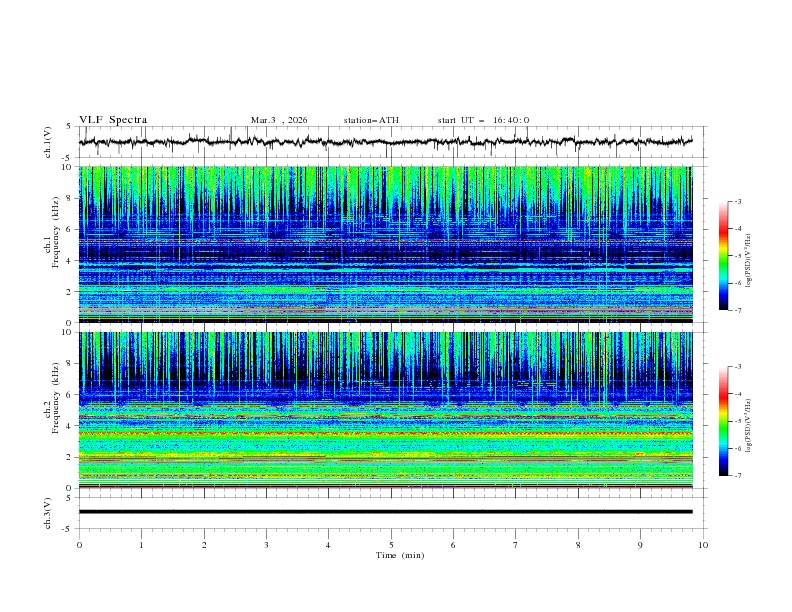This screenshot has width=792, height=612.
Task: Click the lower ch.2 PSD color bar
Action: point(724,421)
